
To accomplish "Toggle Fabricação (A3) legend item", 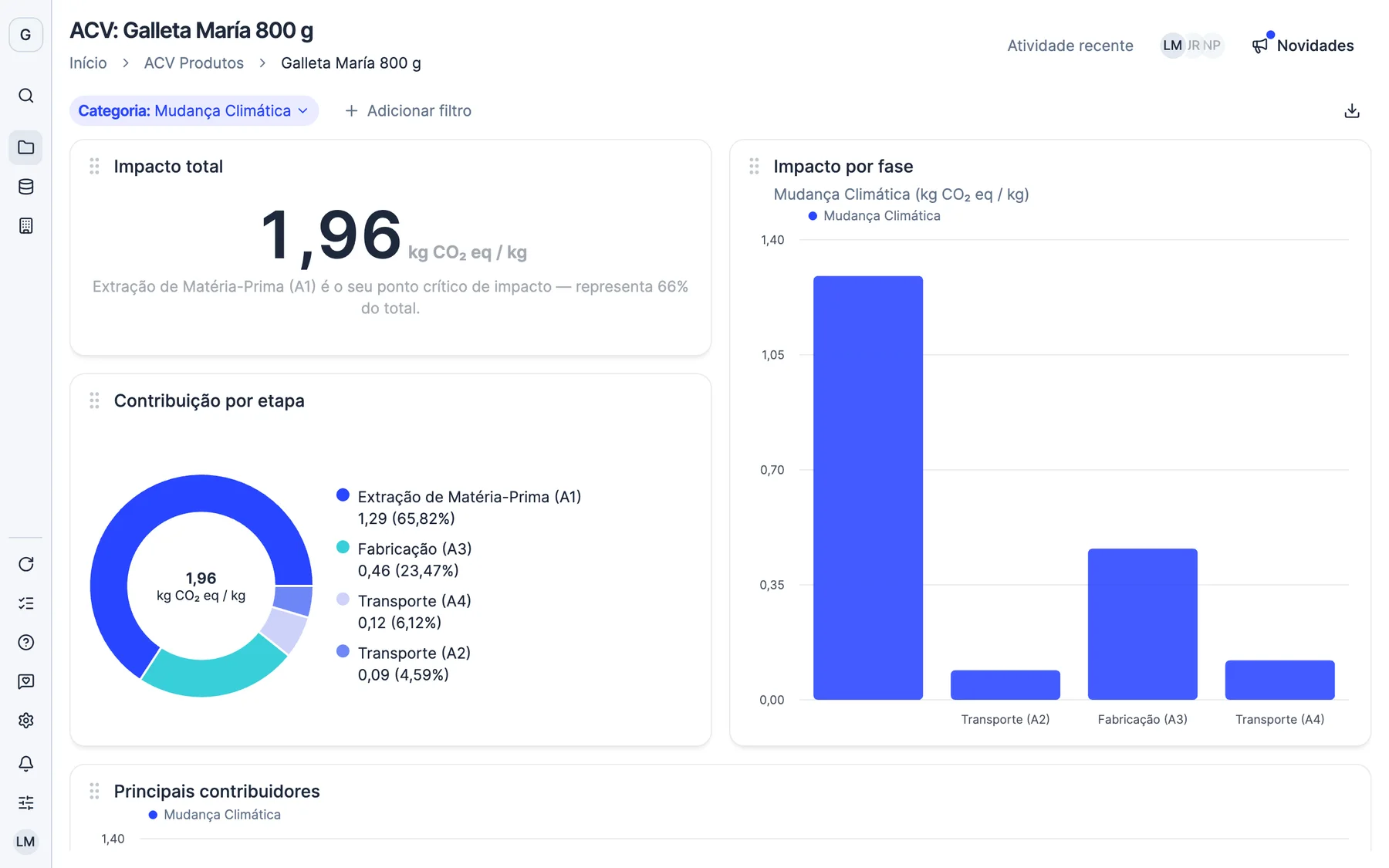I will 404,559.
